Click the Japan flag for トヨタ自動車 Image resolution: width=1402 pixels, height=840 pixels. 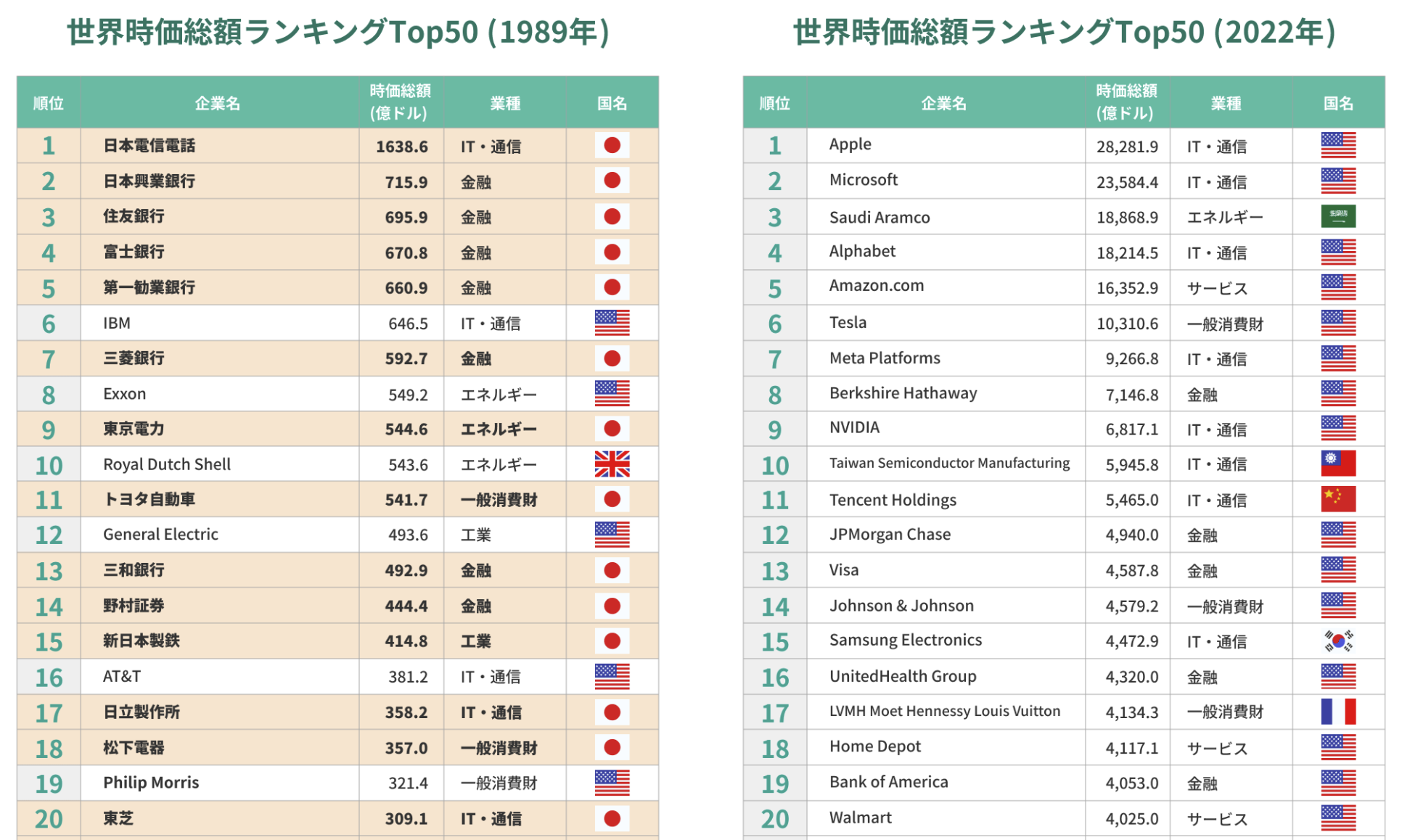(612, 499)
